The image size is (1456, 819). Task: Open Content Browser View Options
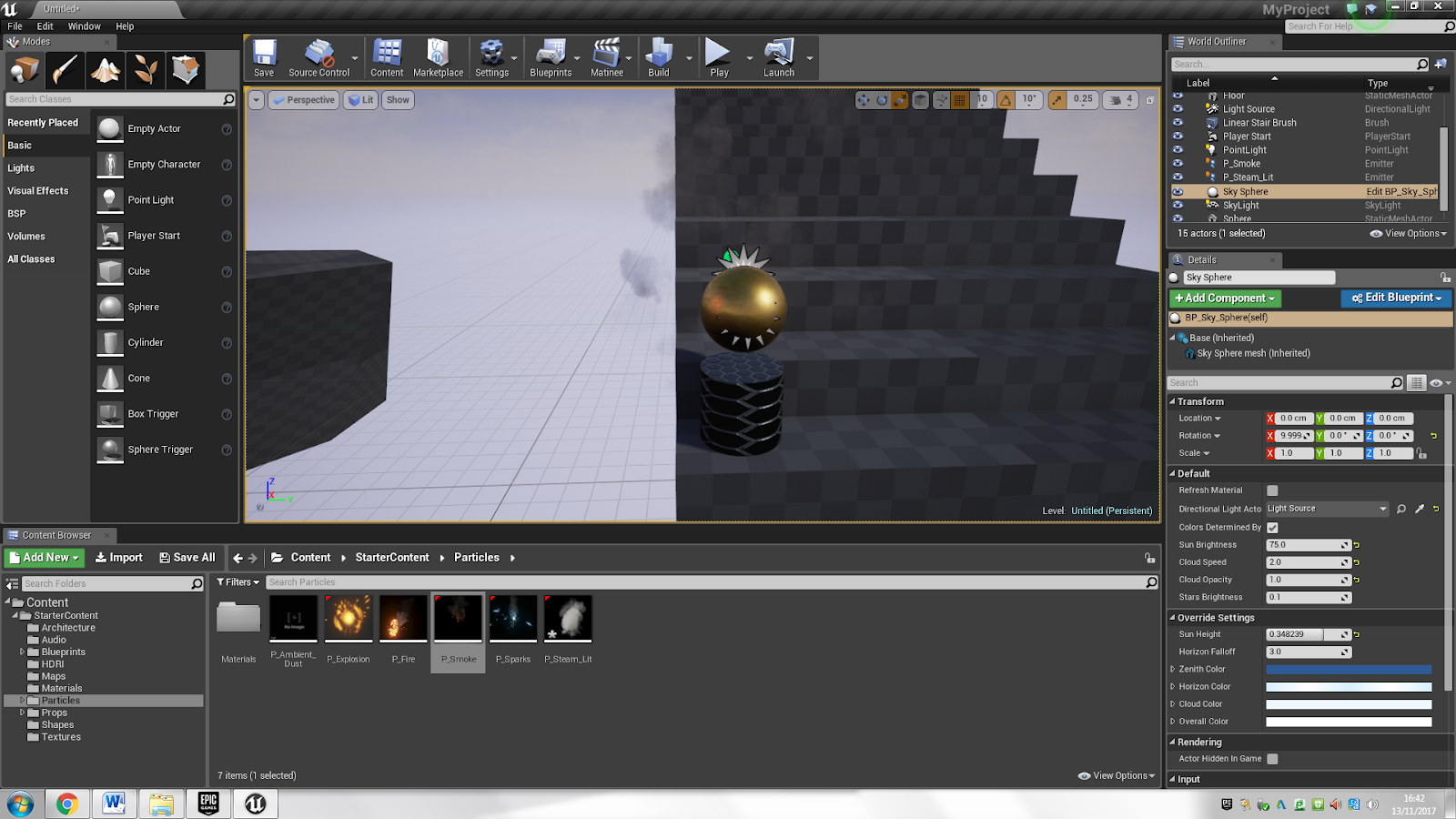[x=1117, y=776]
